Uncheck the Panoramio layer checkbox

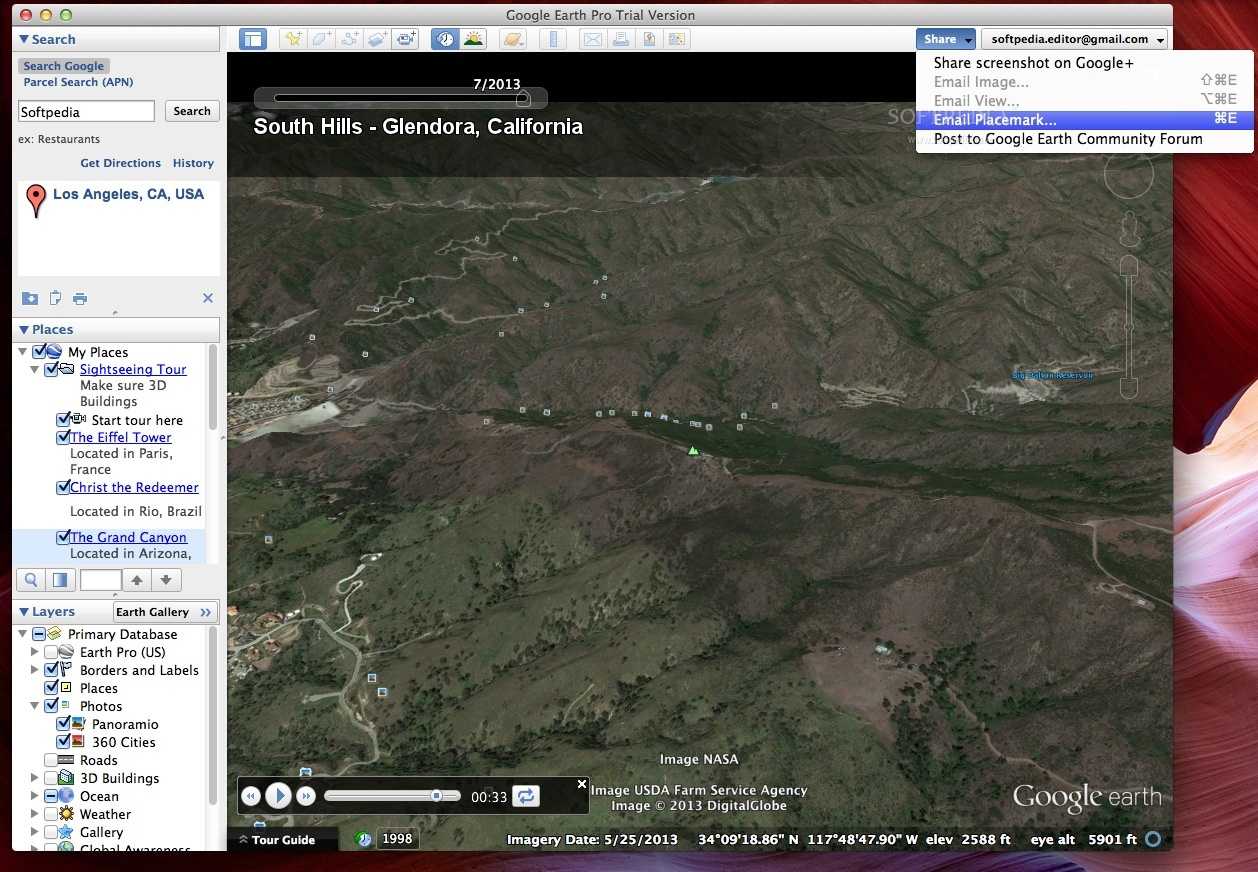point(63,724)
